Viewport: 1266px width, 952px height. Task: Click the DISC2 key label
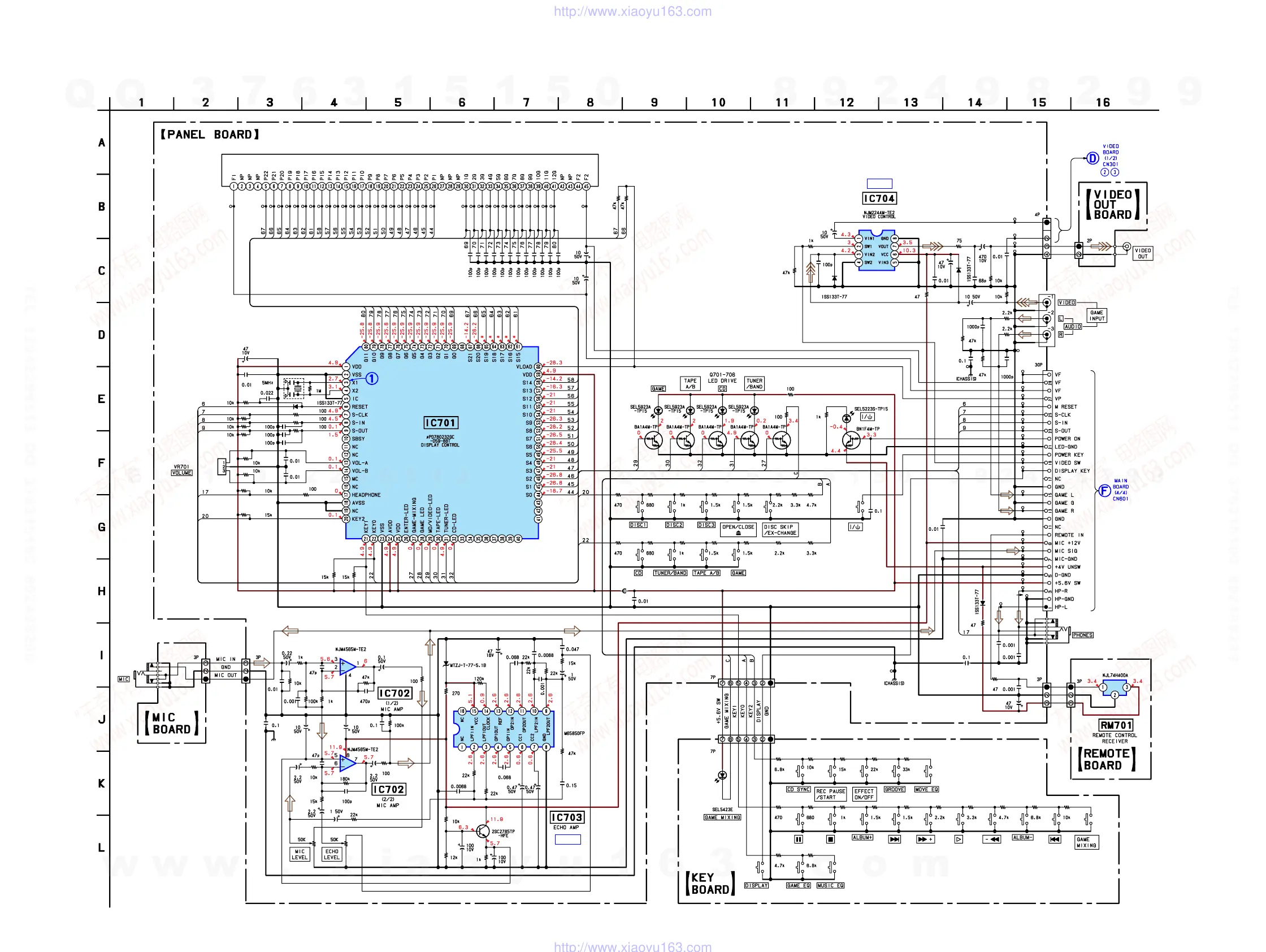coord(674,525)
